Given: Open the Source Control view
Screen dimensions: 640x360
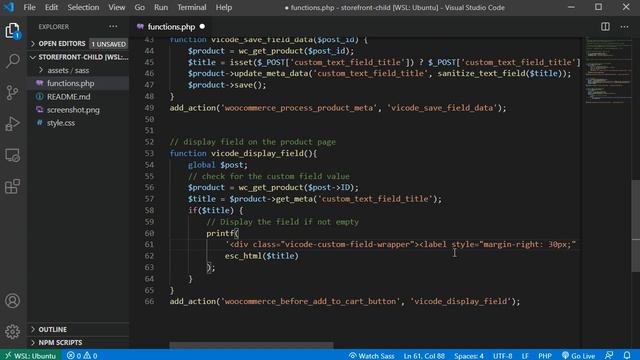Looking at the screenshot, I should (12, 93).
